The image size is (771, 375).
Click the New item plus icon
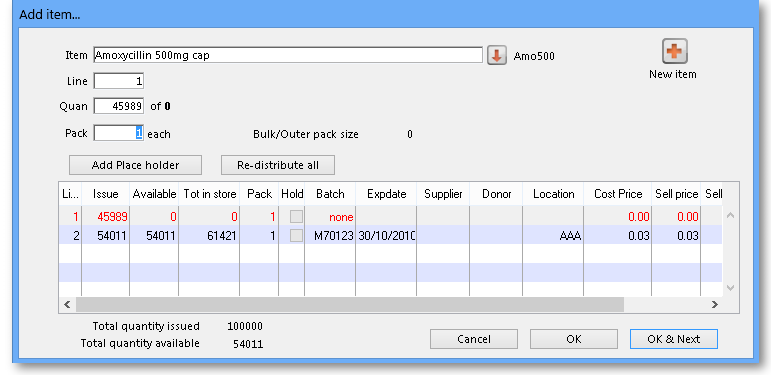point(674,52)
